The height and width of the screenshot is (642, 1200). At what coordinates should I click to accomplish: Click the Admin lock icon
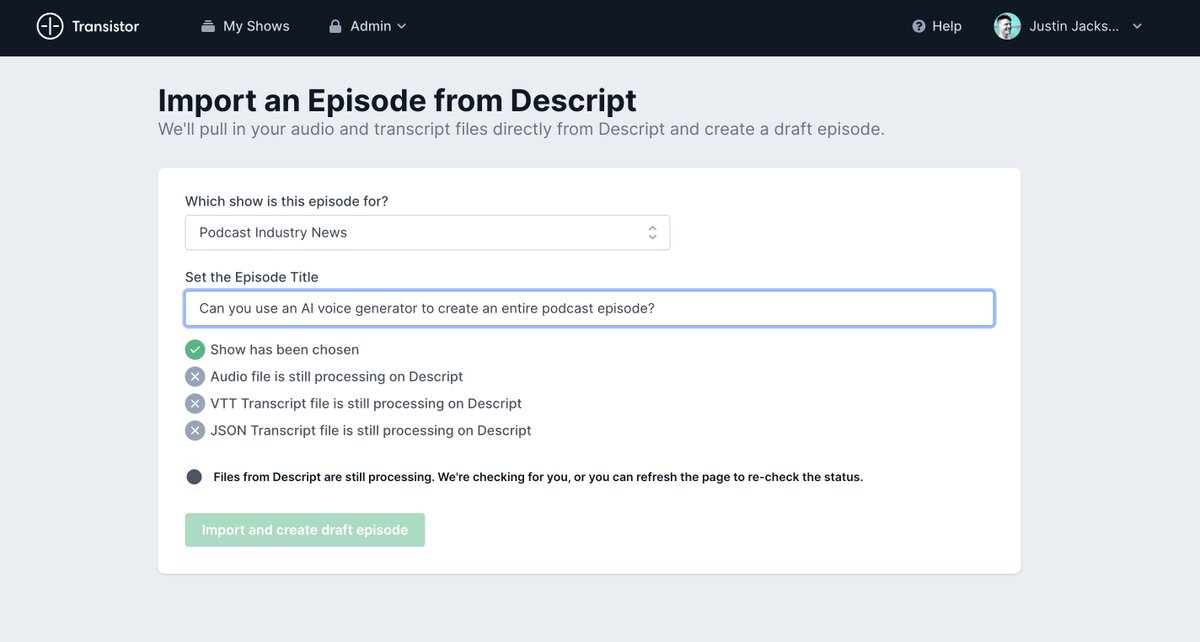pyautogui.click(x=336, y=27)
